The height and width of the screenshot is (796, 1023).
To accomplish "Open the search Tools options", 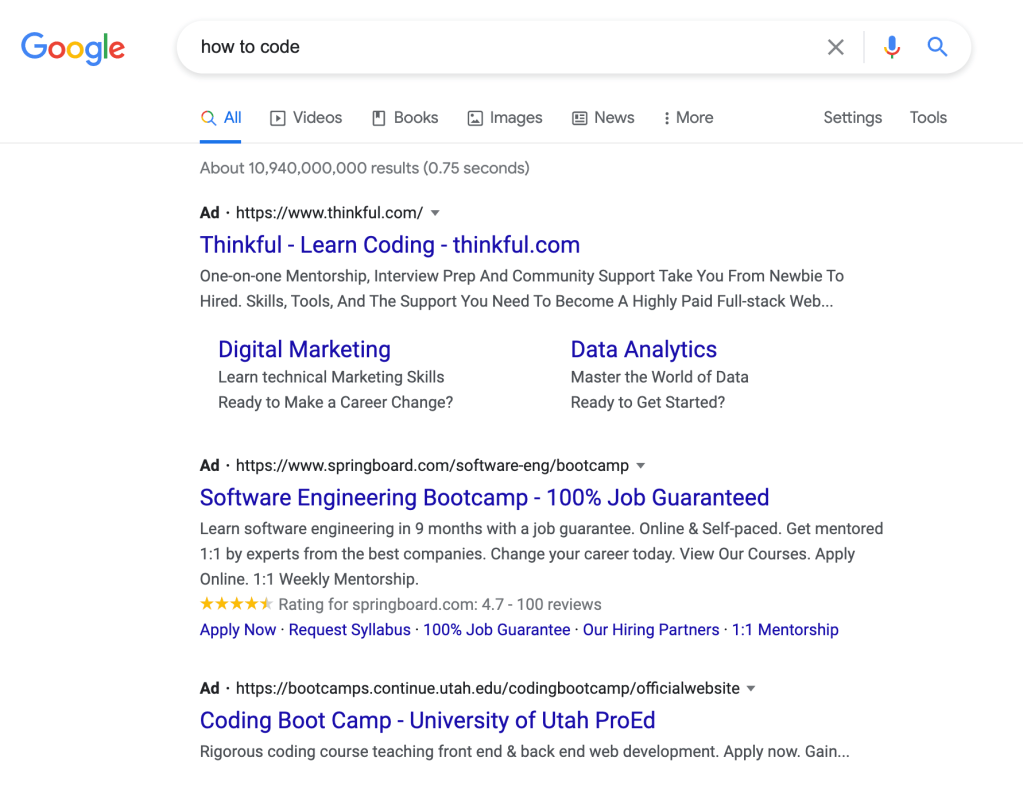I will click(x=927, y=118).
